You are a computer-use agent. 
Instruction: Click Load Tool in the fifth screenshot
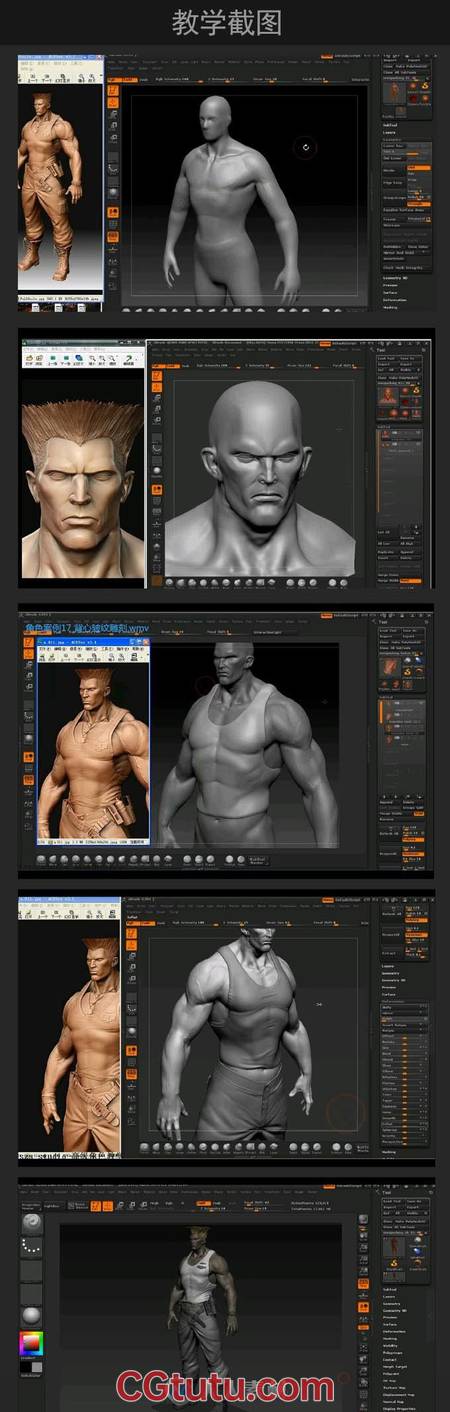coord(393,1201)
